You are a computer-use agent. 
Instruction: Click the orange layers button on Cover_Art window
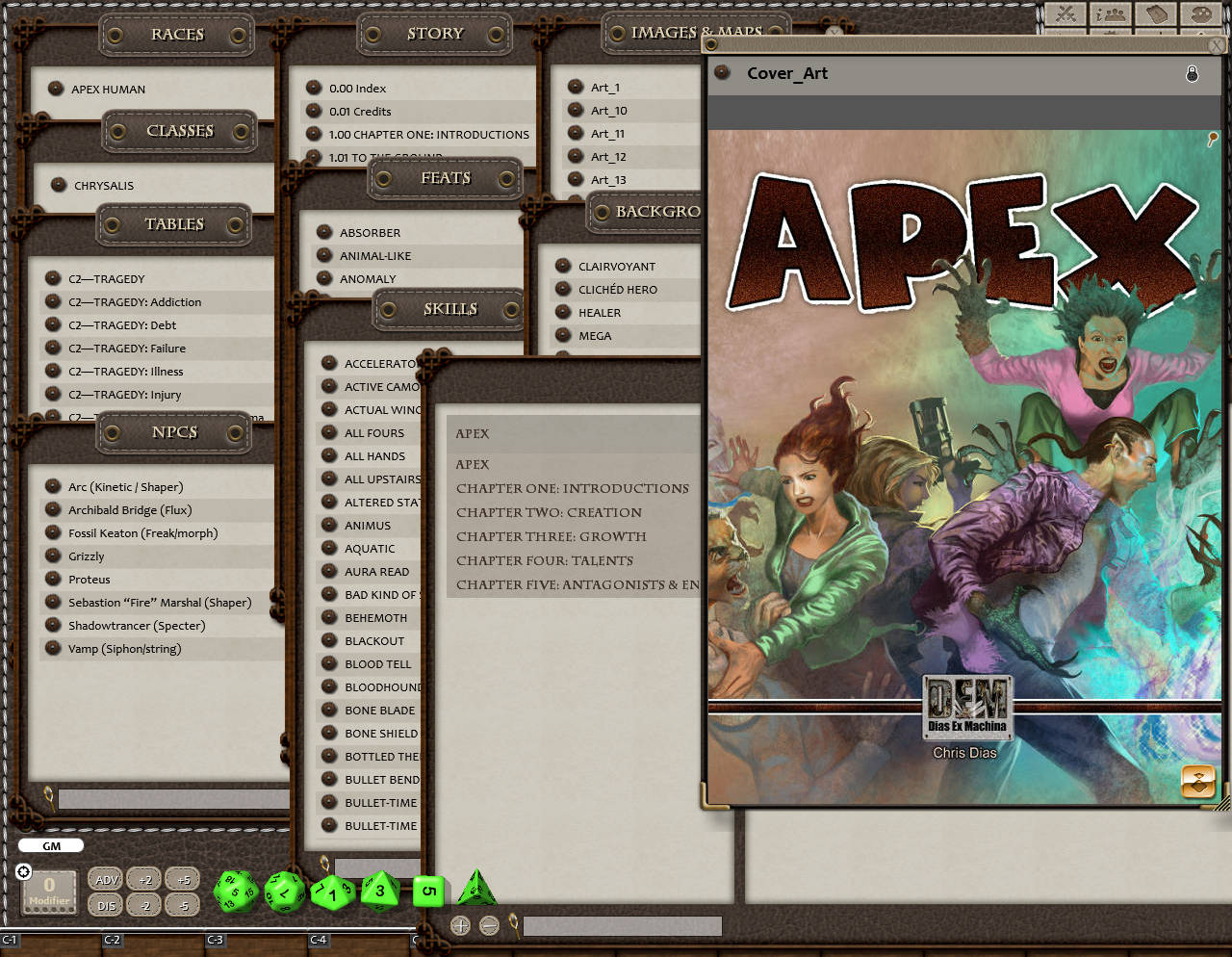point(1197,782)
